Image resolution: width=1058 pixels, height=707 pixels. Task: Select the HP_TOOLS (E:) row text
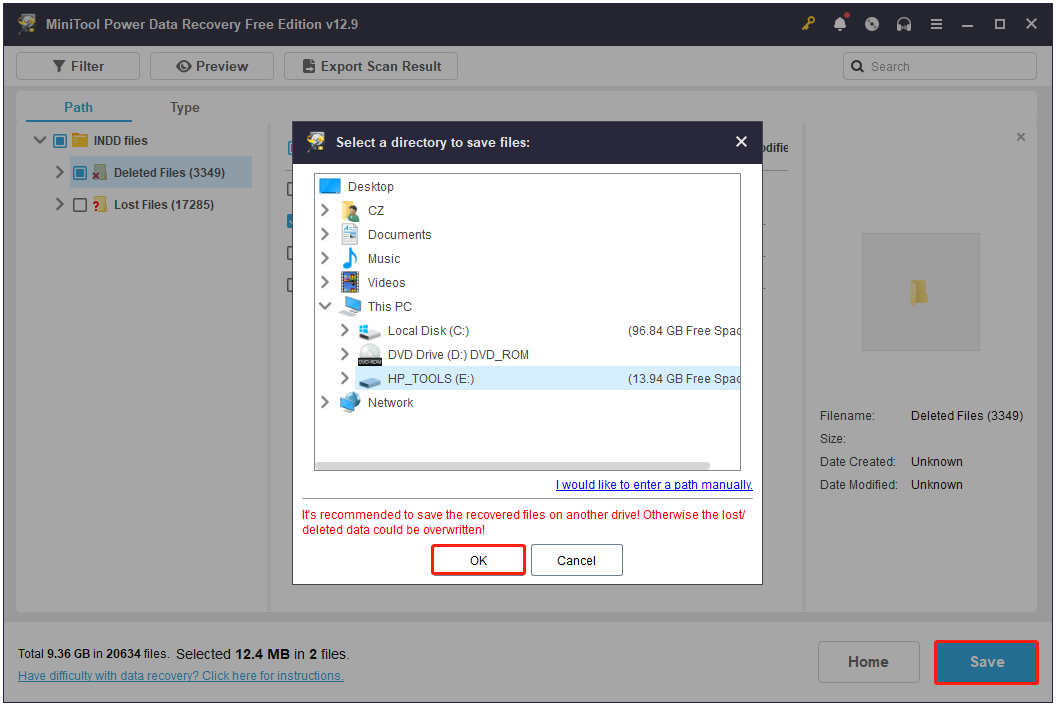tap(431, 379)
